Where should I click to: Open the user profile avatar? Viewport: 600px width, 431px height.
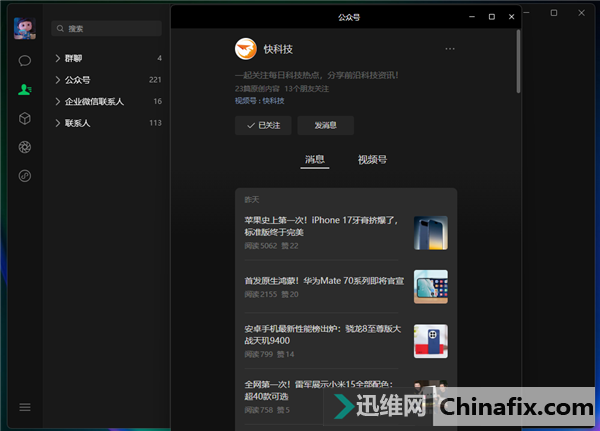[x=25, y=28]
